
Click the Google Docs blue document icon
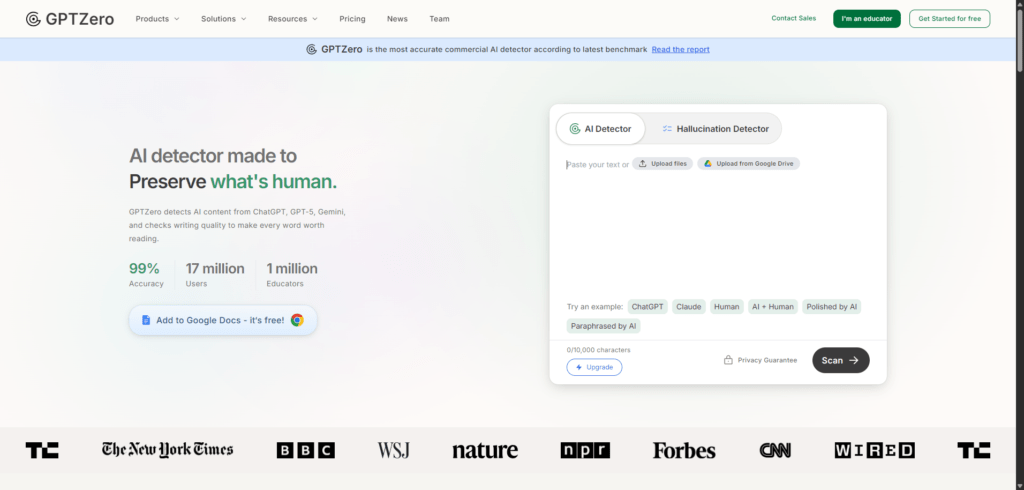pos(146,320)
